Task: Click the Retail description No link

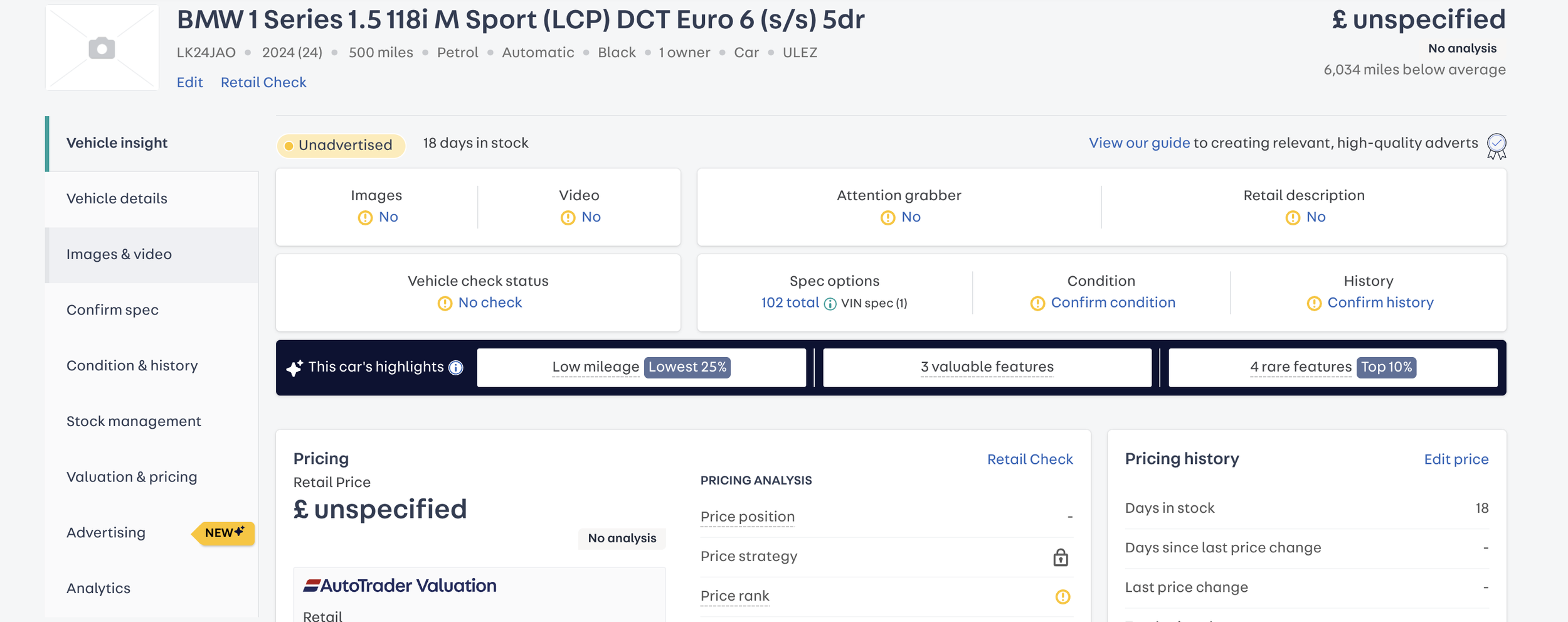Action: (1316, 217)
